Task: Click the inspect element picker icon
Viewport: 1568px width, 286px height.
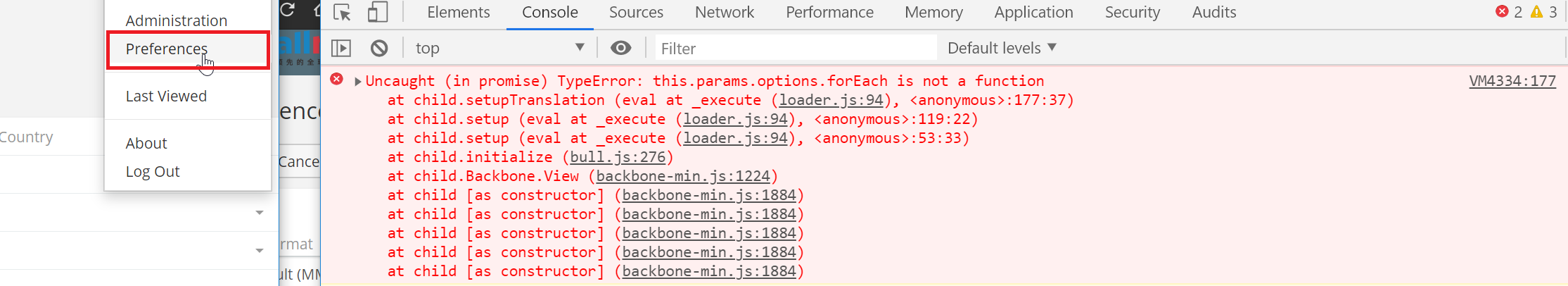Action: coord(342,13)
